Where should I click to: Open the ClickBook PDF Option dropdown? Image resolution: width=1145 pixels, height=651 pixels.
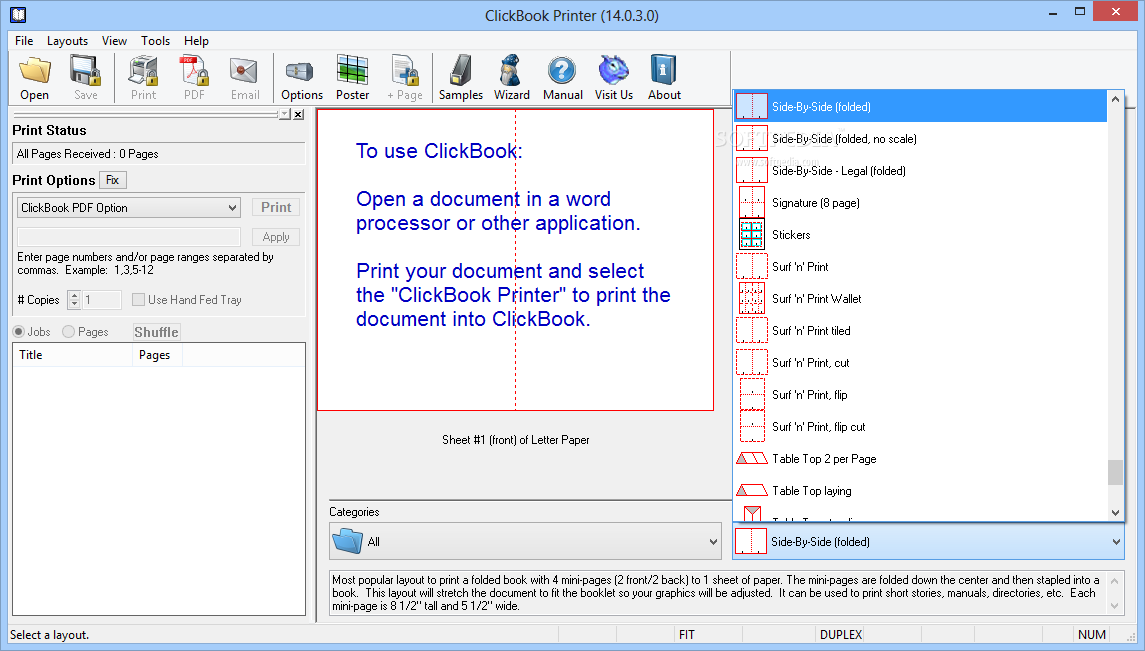pyautogui.click(x=129, y=207)
